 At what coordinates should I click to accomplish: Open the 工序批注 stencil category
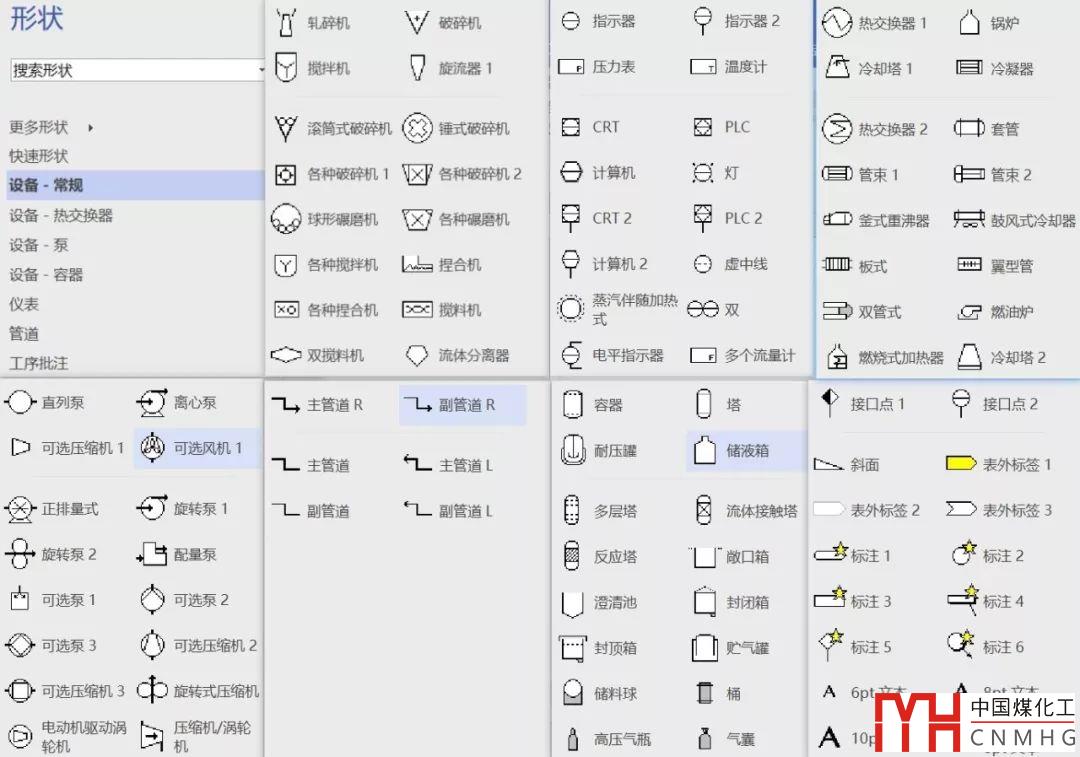tap(39, 363)
